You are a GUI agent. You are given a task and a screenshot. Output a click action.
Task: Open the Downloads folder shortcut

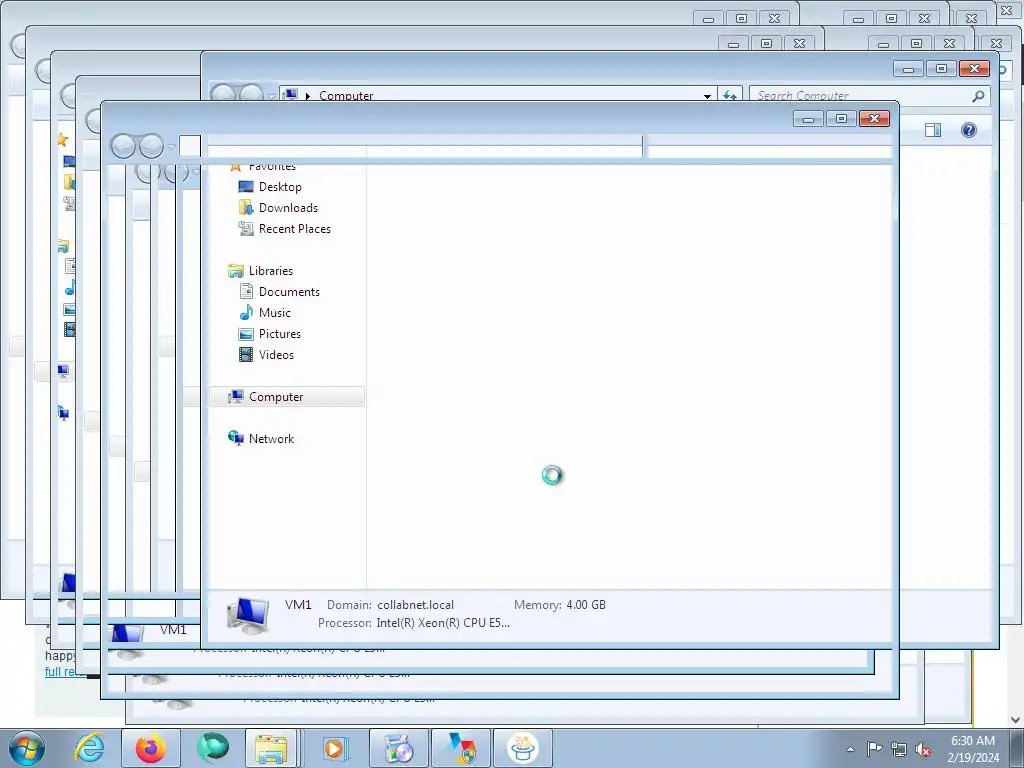(287, 208)
